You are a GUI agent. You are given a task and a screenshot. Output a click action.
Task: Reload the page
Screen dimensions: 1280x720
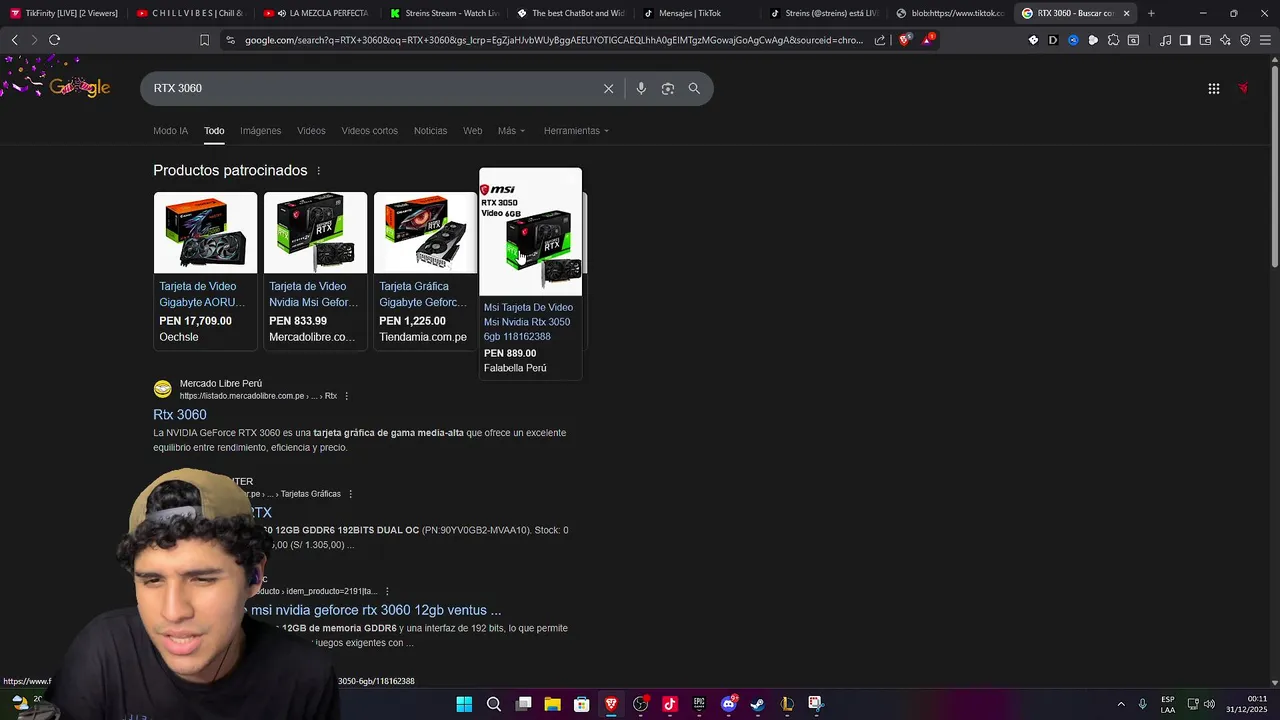[x=55, y=40]
